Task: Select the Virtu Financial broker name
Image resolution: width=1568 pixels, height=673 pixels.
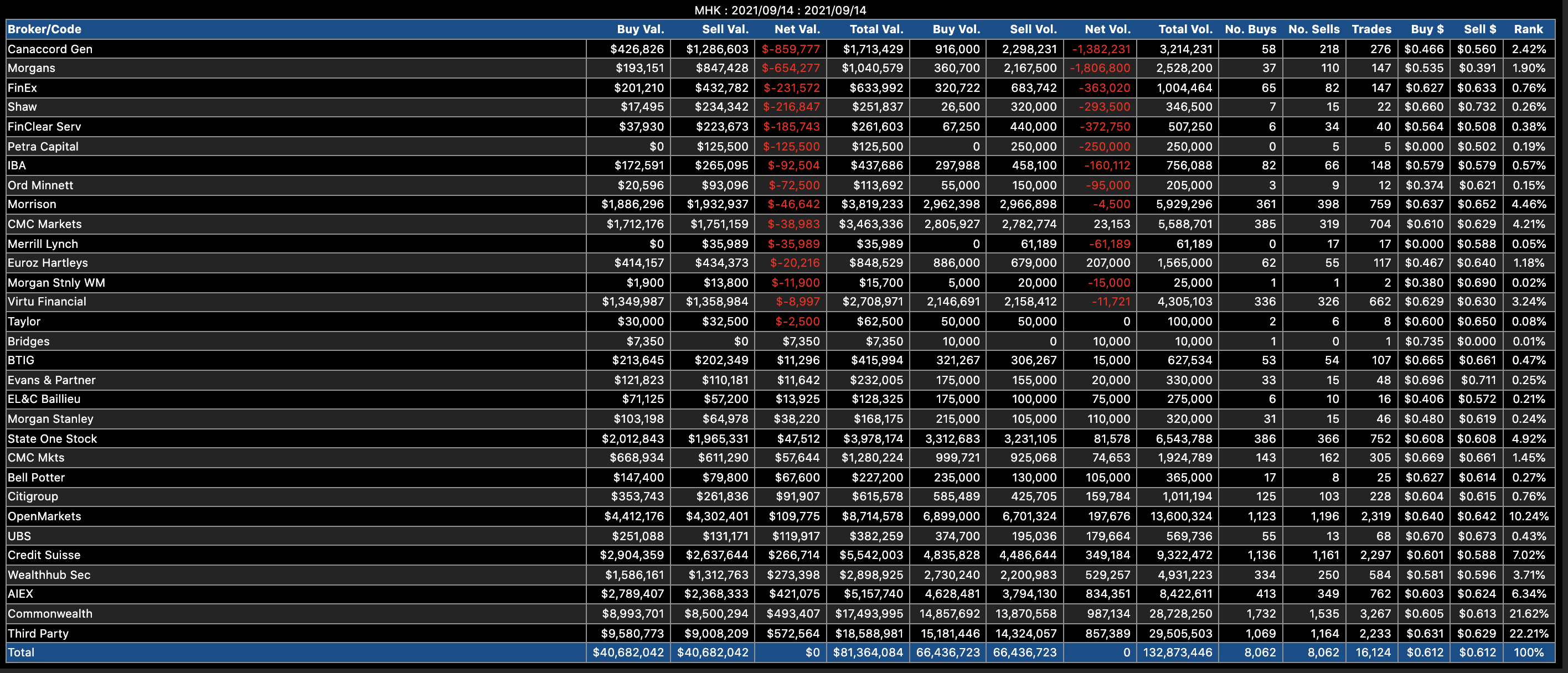Action: tap(47, 302)
